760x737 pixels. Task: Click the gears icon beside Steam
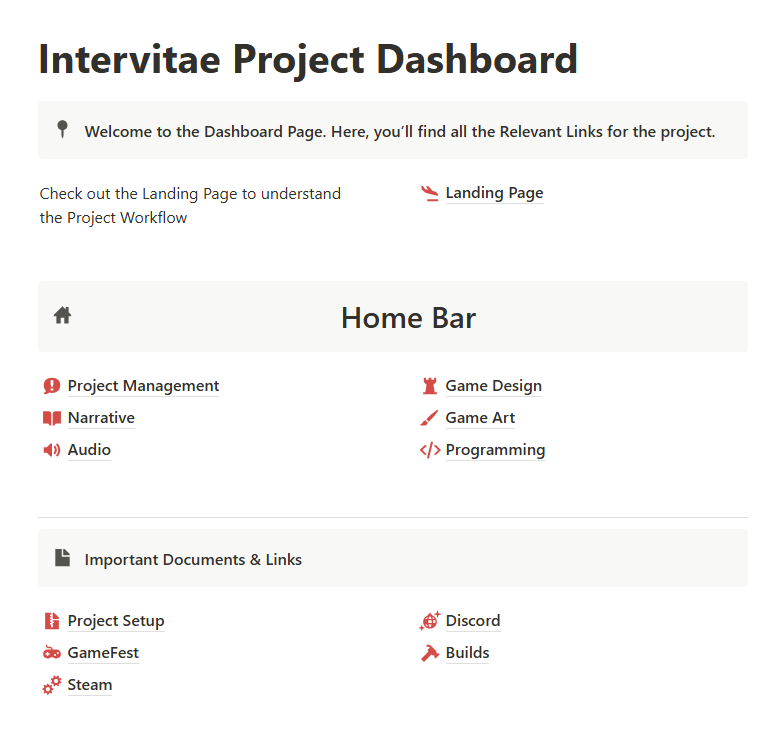(x=52, y=685)
